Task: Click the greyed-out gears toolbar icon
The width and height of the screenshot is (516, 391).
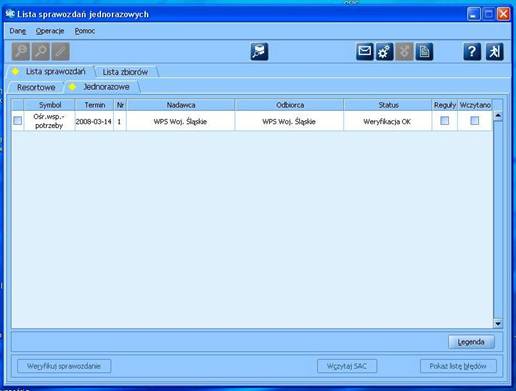Action: coord(404,52)
